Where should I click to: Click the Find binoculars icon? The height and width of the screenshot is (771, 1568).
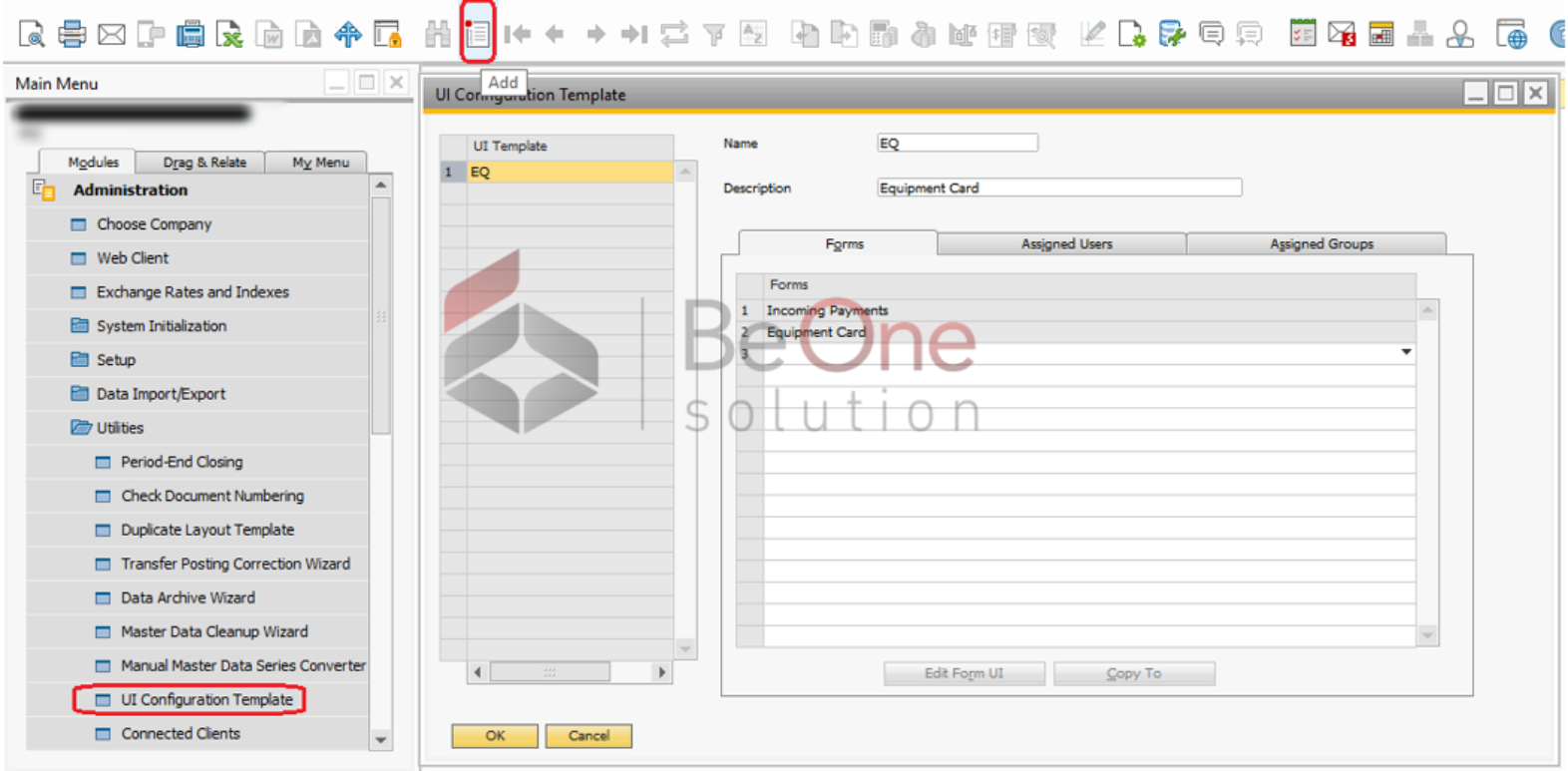(437, 34)
